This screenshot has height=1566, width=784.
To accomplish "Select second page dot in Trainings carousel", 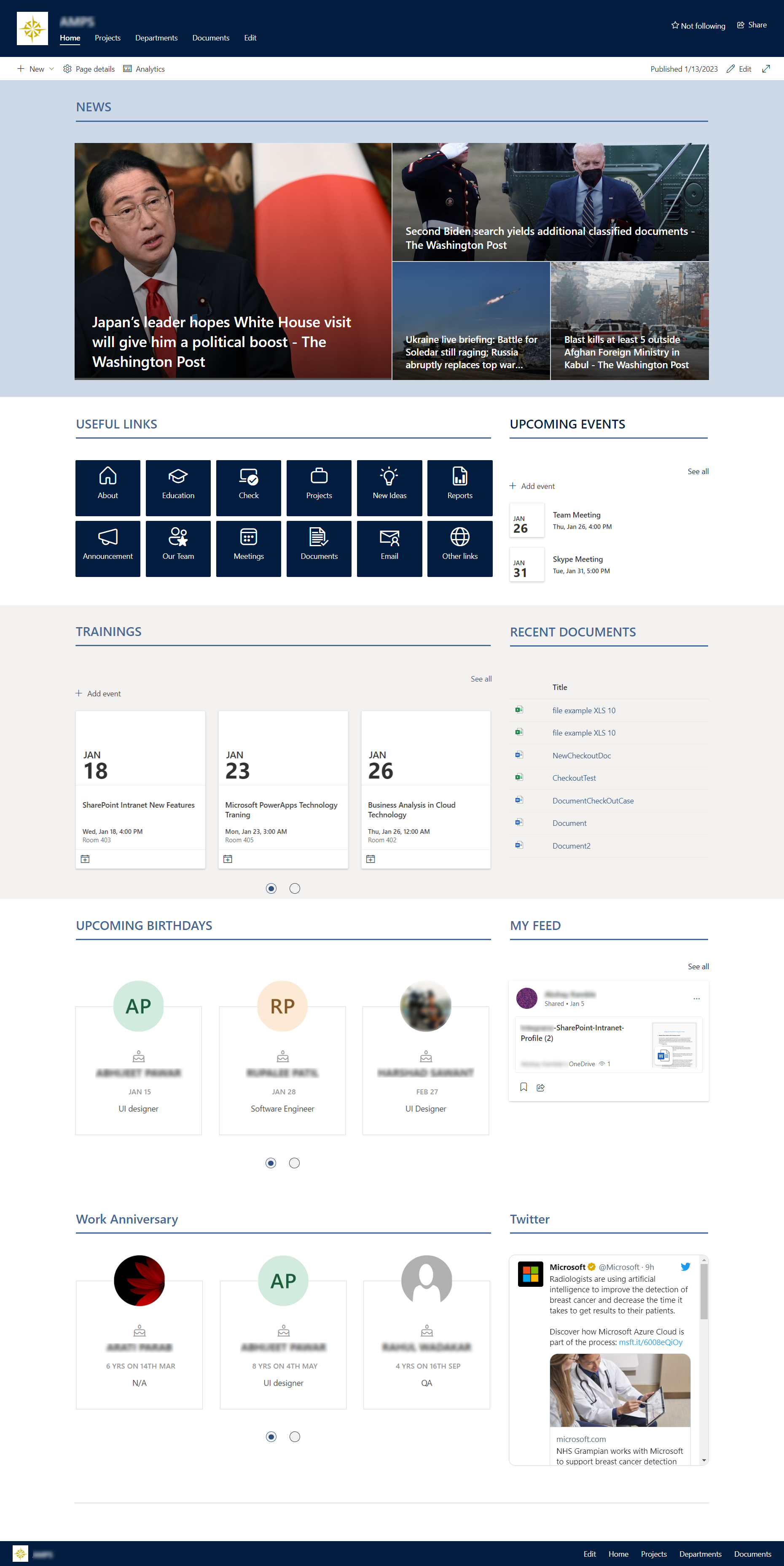I will pos(295,888).
